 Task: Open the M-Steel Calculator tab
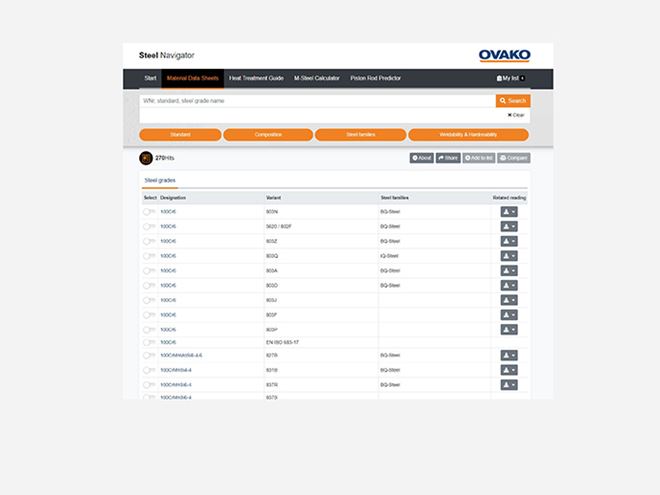pos(317,78)
